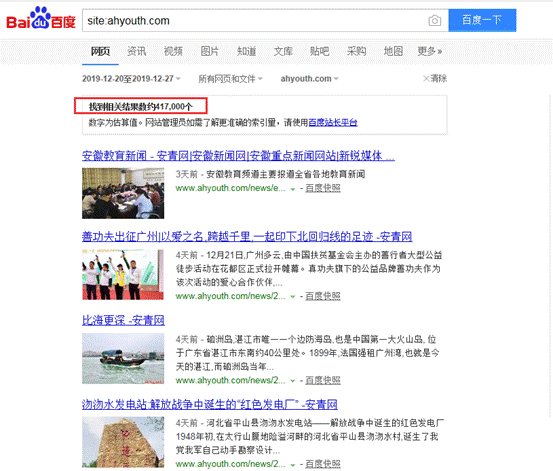The width and height of the screenshot is (553, 471).
Task: Click the www.ahyouth.com/news/e... green URL
Action: (231, 188)
